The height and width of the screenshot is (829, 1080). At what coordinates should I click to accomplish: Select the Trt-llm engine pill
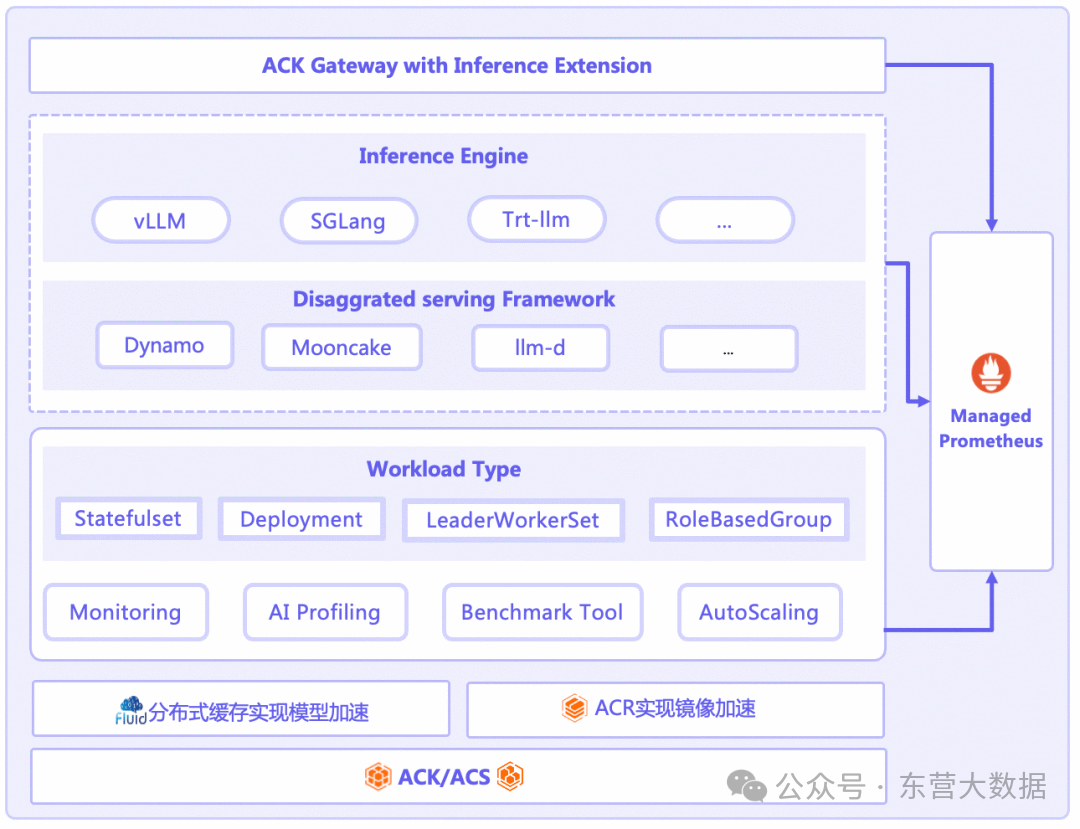click(x=537, y=220)
